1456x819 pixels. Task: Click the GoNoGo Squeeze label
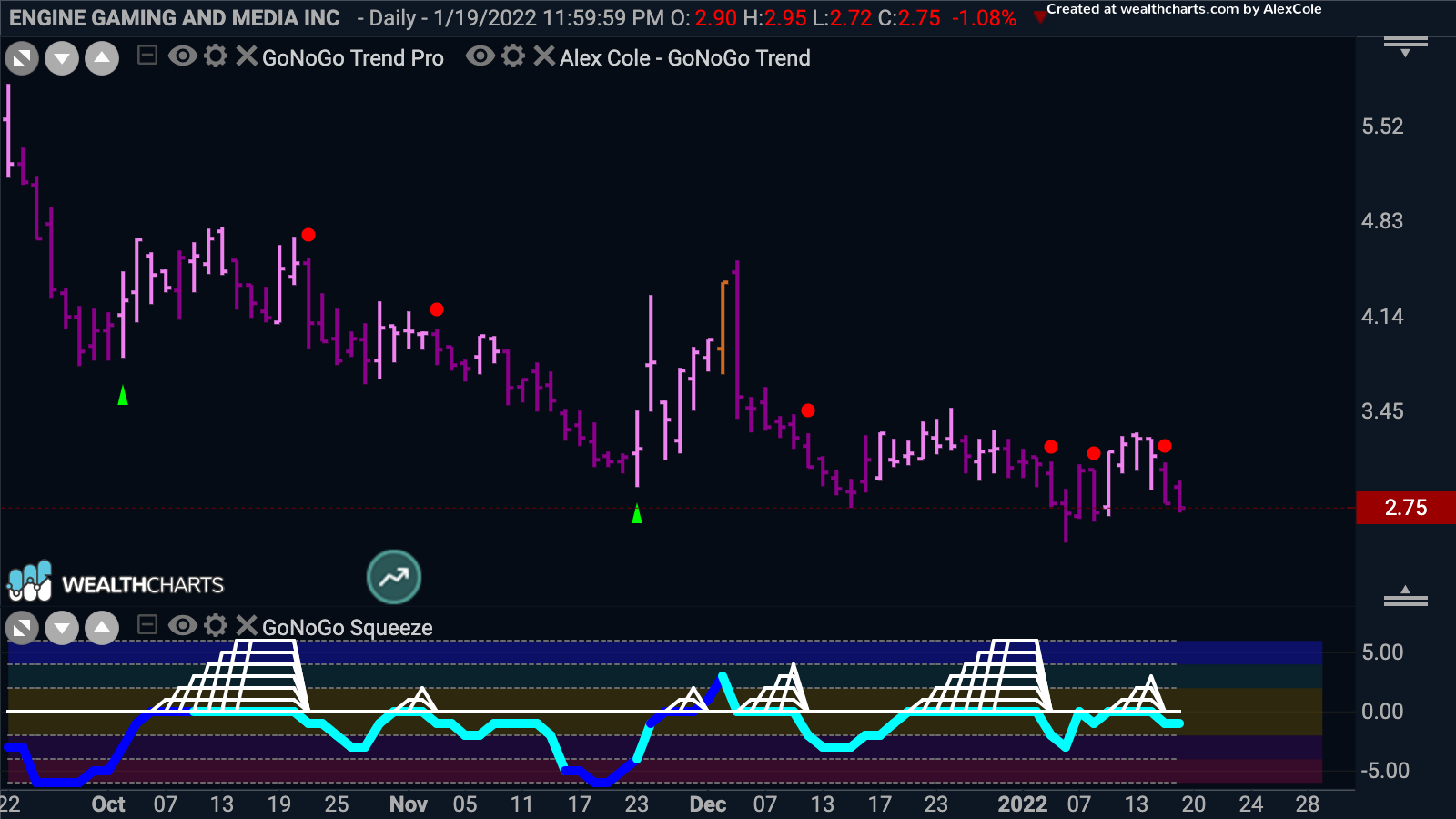pyautogui.click(x=348, y=628)
